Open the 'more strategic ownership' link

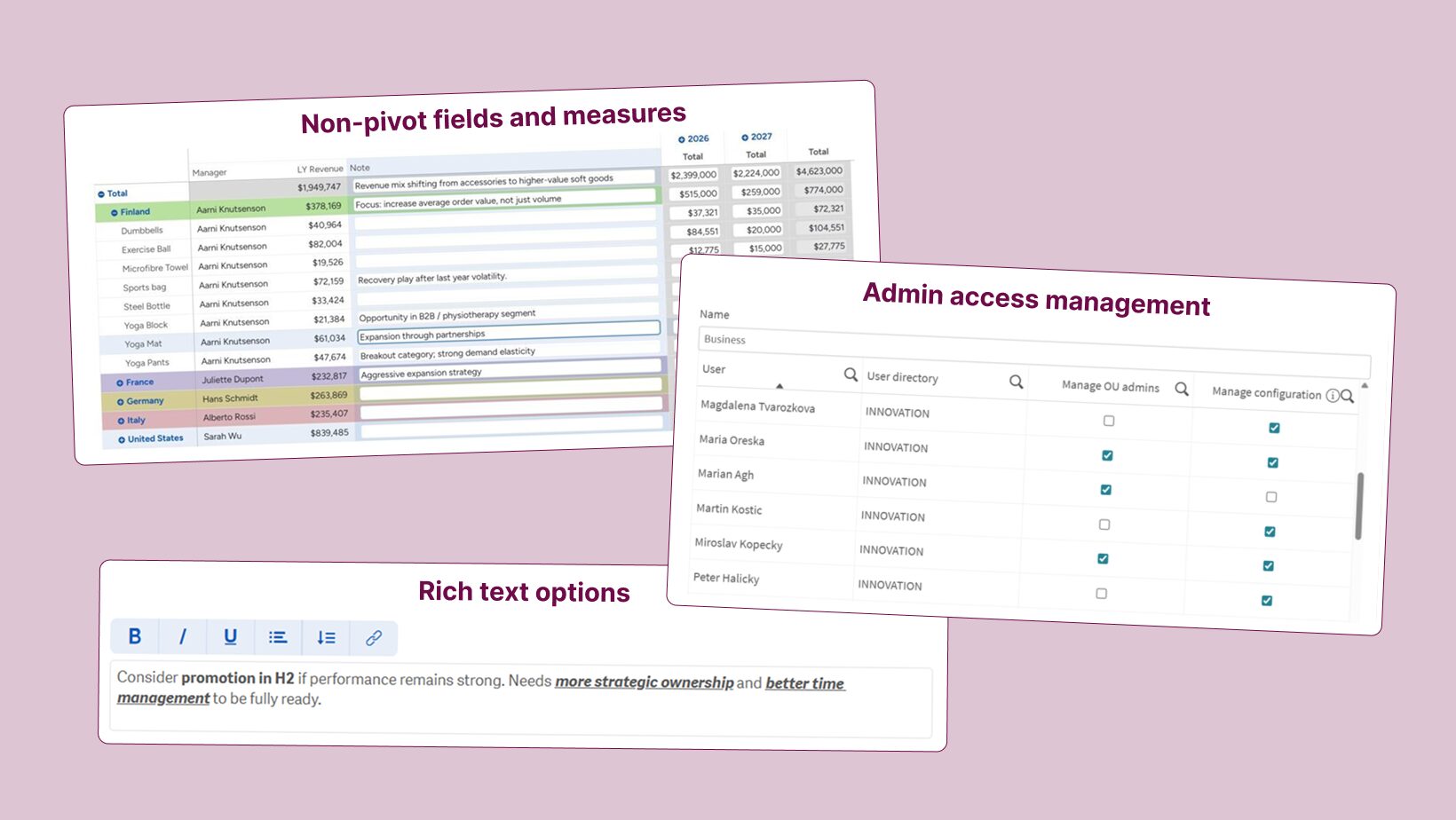645,682
